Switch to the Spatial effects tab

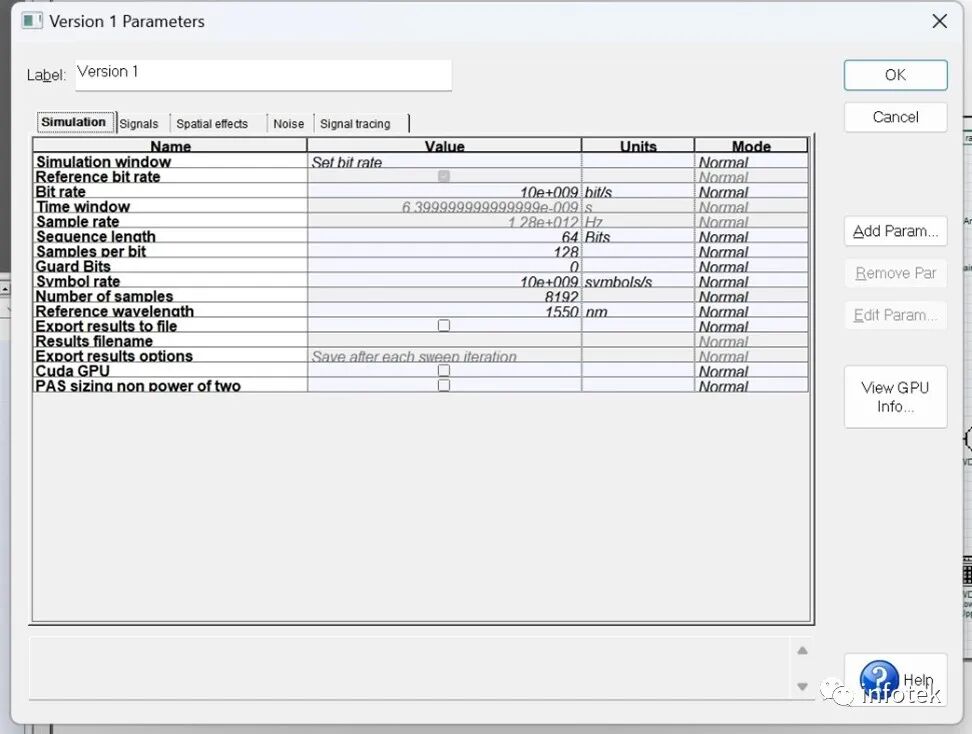point(212,122)
